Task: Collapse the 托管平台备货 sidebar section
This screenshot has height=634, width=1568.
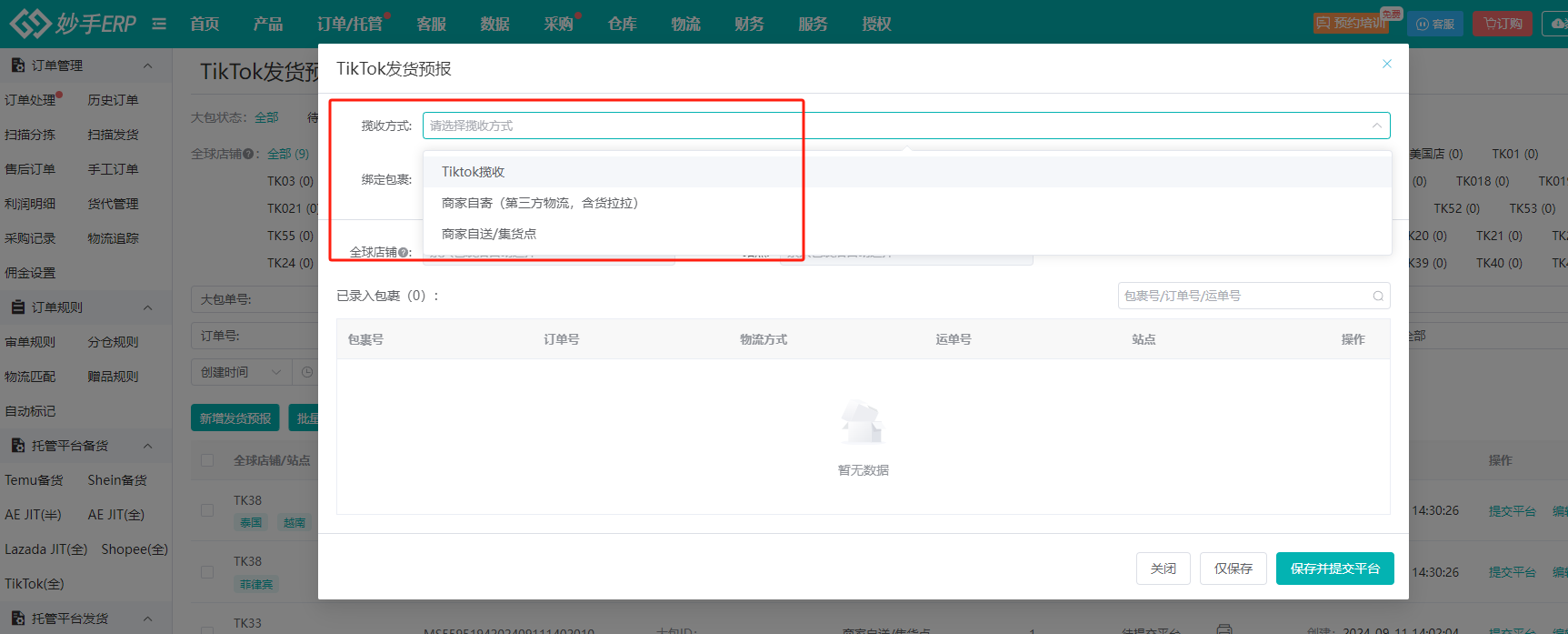Action: point(148,446)
